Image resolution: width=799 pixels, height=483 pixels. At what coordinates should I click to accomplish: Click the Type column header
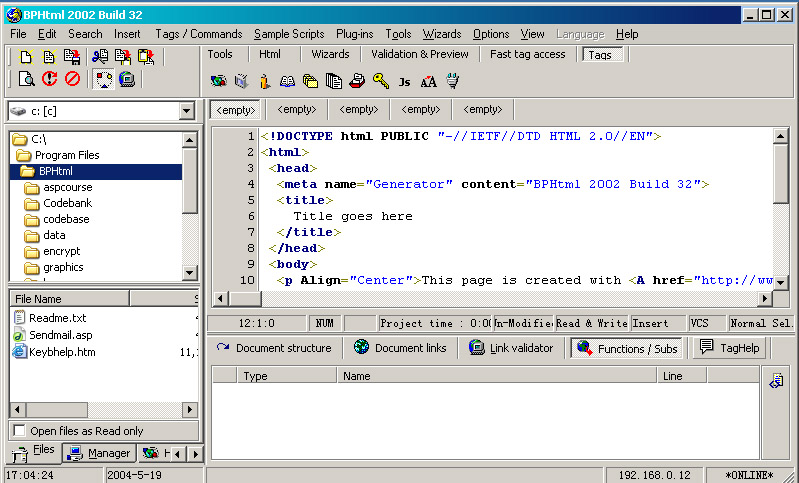click(287, 376)
